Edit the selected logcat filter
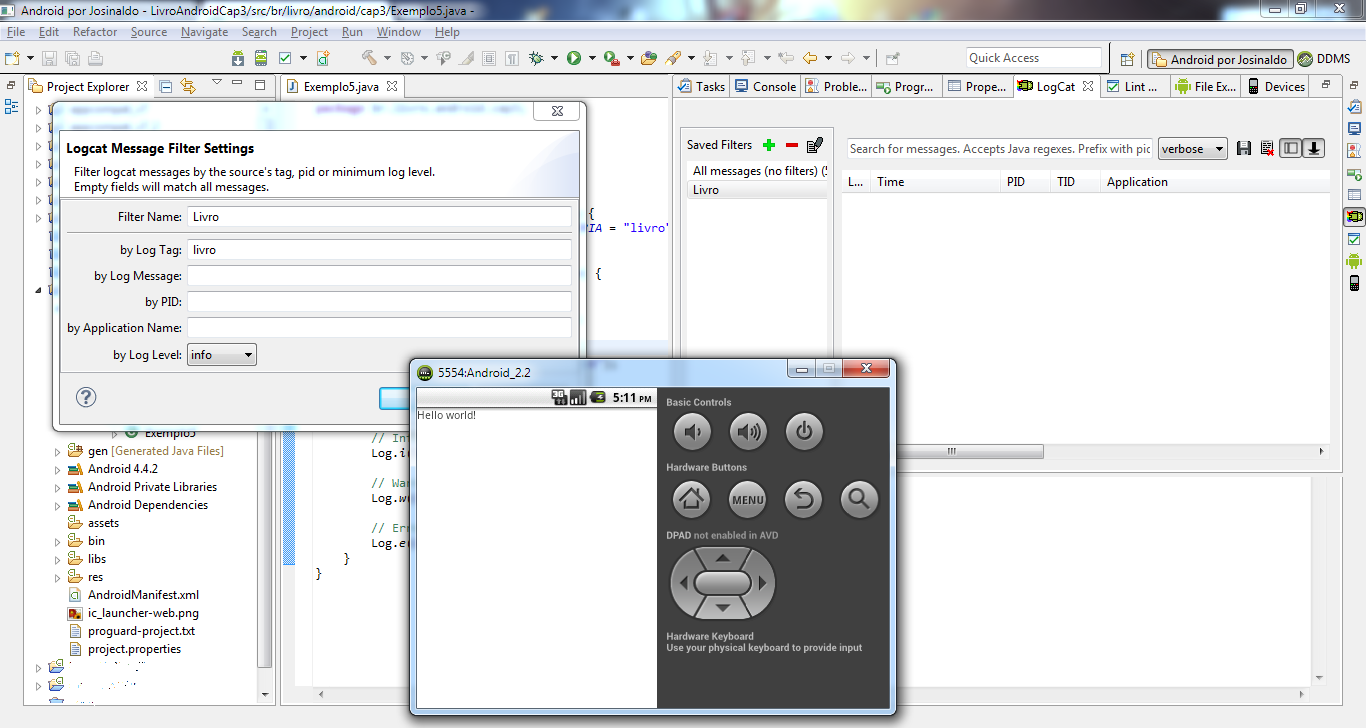 [815, 145]
